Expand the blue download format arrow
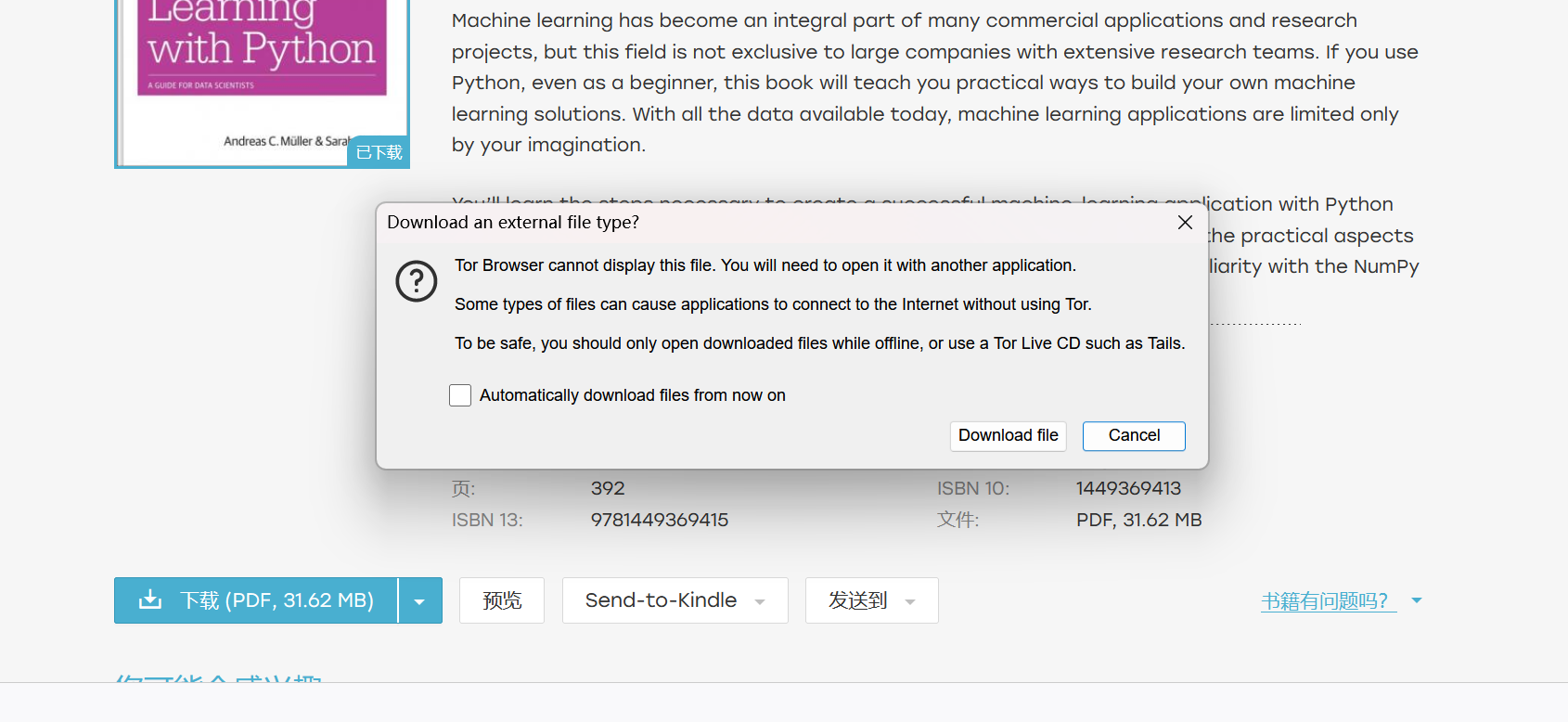Screen dimensions: 1568x722 [419, 601]
